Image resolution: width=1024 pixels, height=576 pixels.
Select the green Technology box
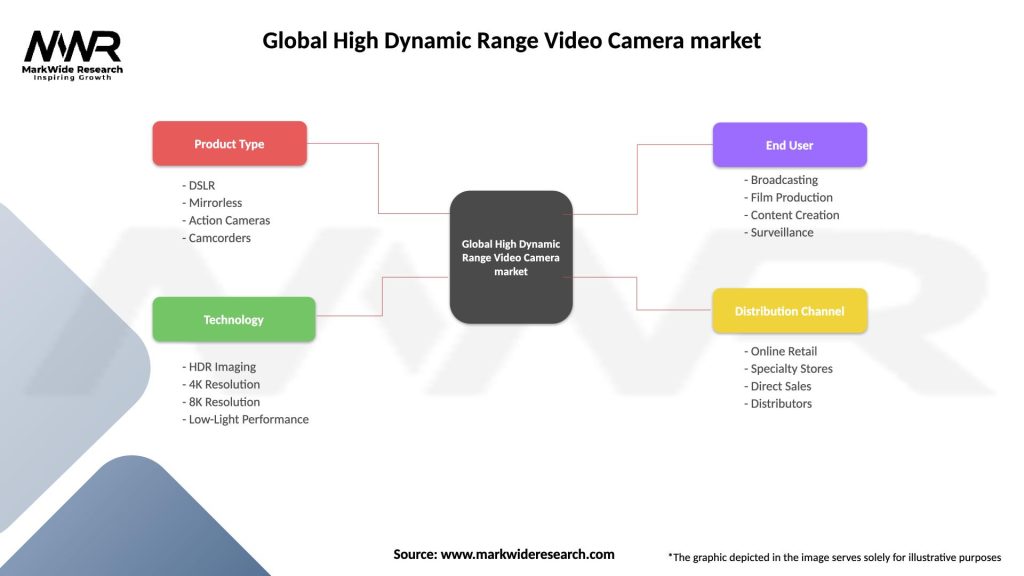point(233,320)
